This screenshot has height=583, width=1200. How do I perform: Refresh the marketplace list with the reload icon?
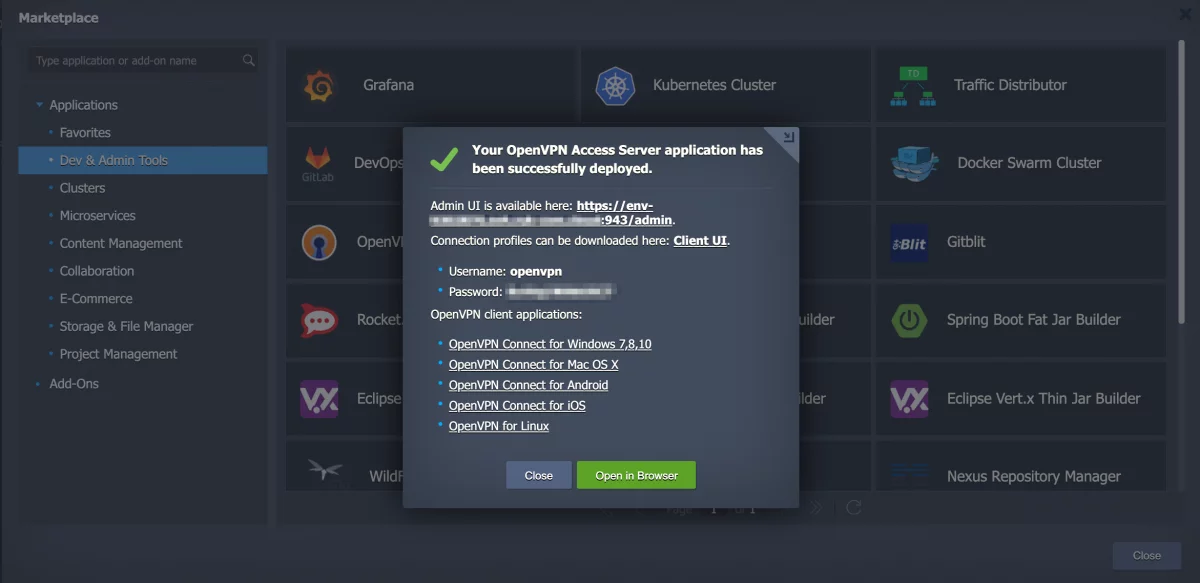(853, 507)
